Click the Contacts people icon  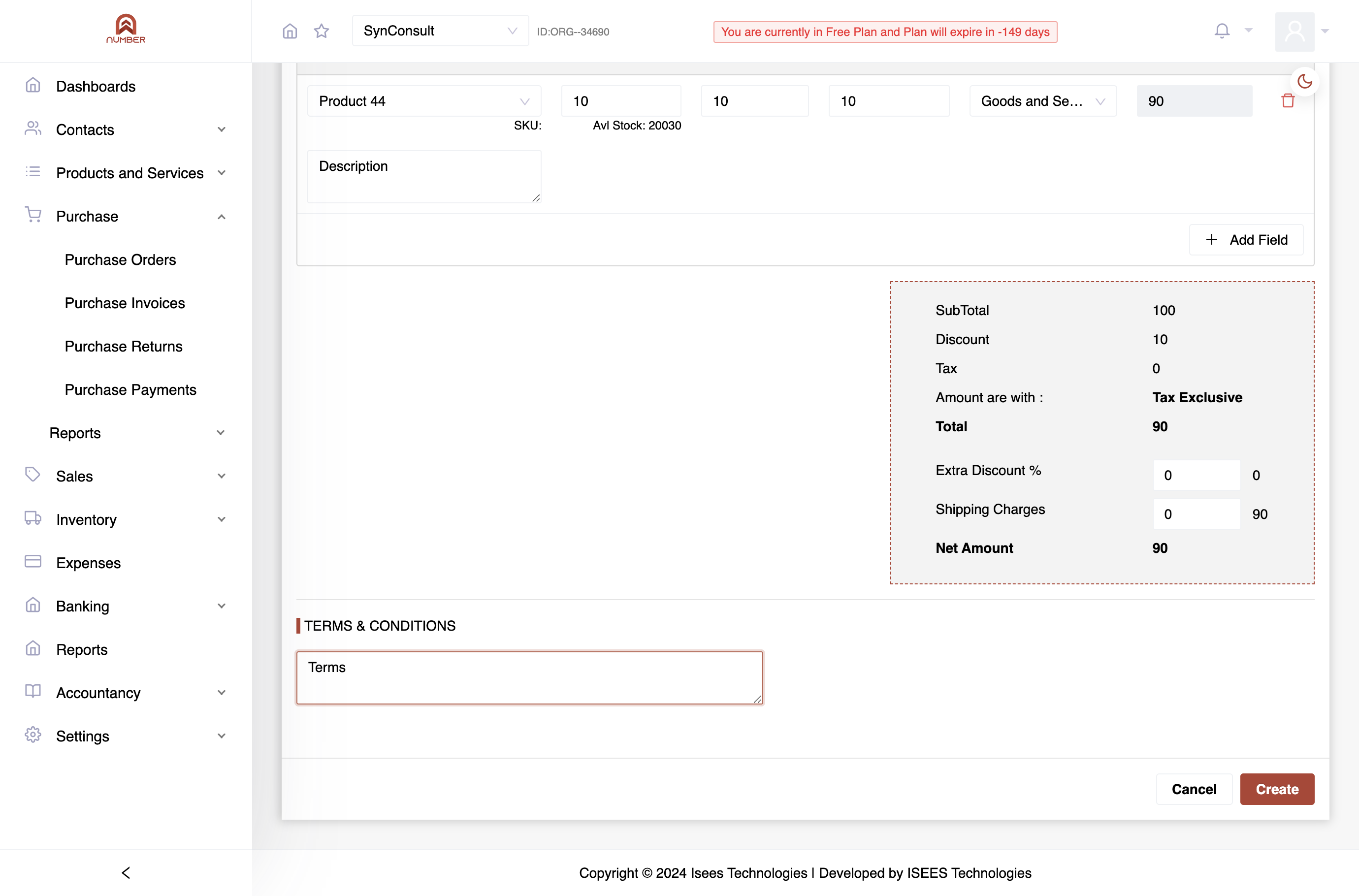click(x=33, y=128)
